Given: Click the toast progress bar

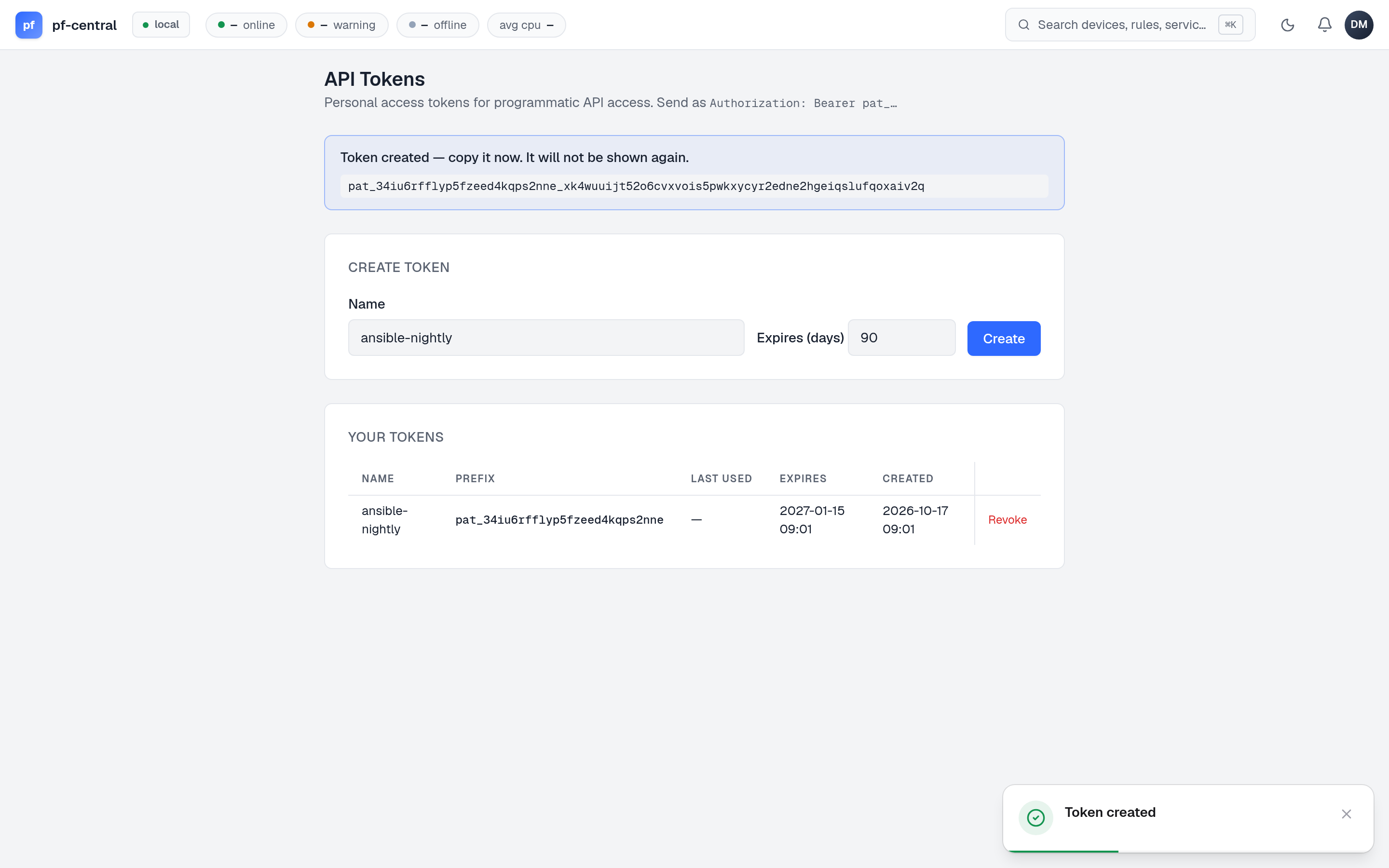Looking at the screenshot, I should point(1062,851).
